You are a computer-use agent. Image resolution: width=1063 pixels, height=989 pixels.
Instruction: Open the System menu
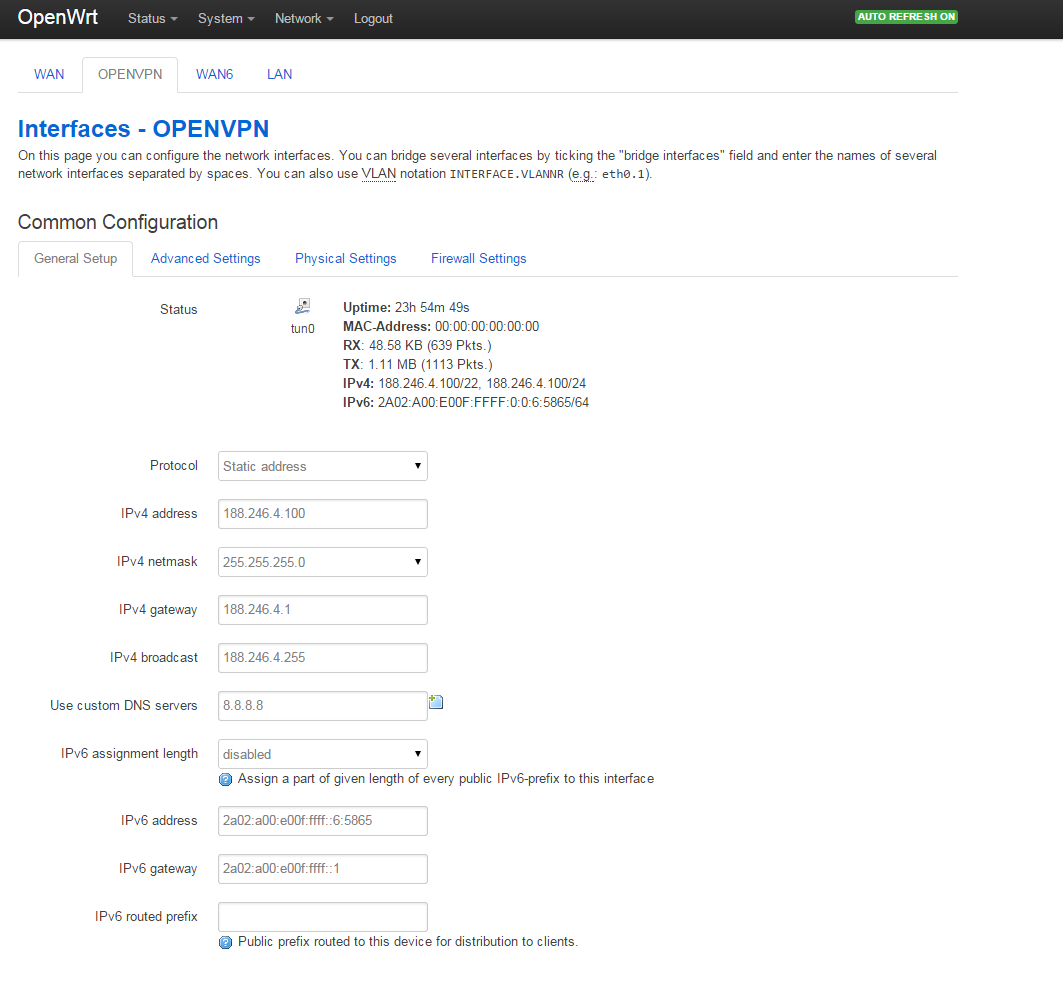[225, 19]
